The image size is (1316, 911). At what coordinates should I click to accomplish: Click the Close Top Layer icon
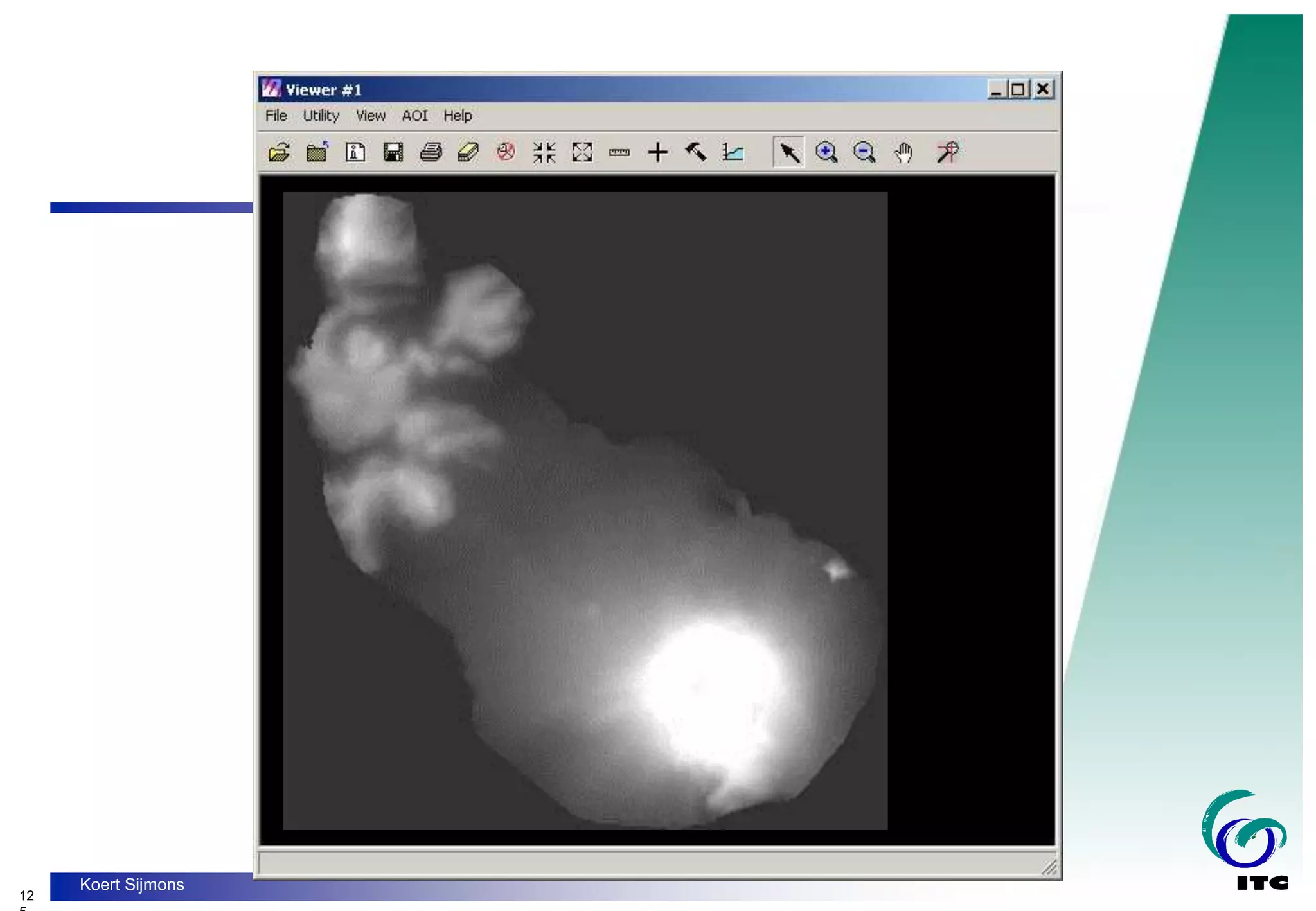[x=317, y=153]
